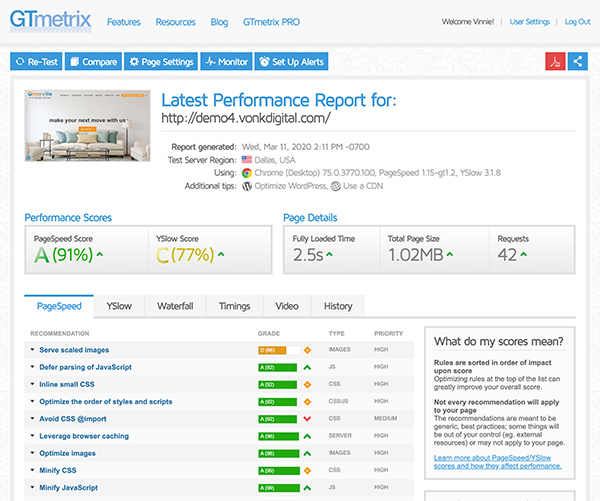This screenshot has width=600, height=501.
Task: Click orange diamond icon on Serve scaled images row
Action: coord(307,350)
